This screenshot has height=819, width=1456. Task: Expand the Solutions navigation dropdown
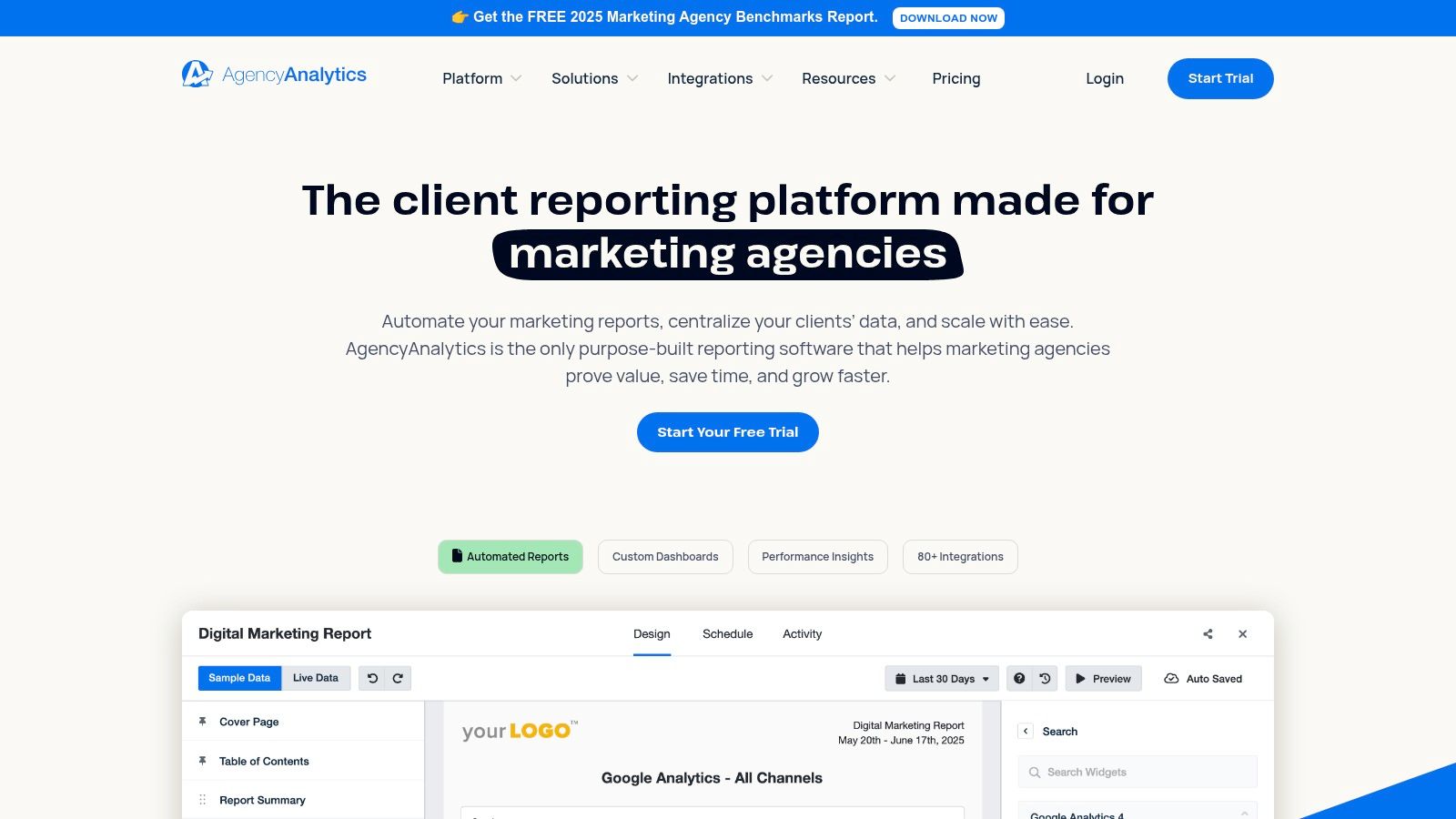coord(593,78)
